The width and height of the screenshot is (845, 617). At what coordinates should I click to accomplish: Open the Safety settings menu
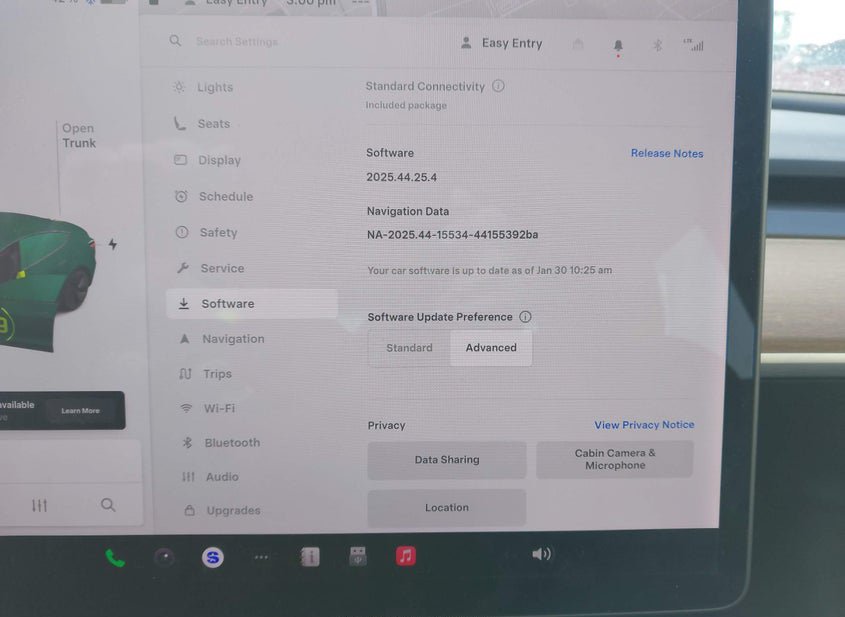coord(206,233)
